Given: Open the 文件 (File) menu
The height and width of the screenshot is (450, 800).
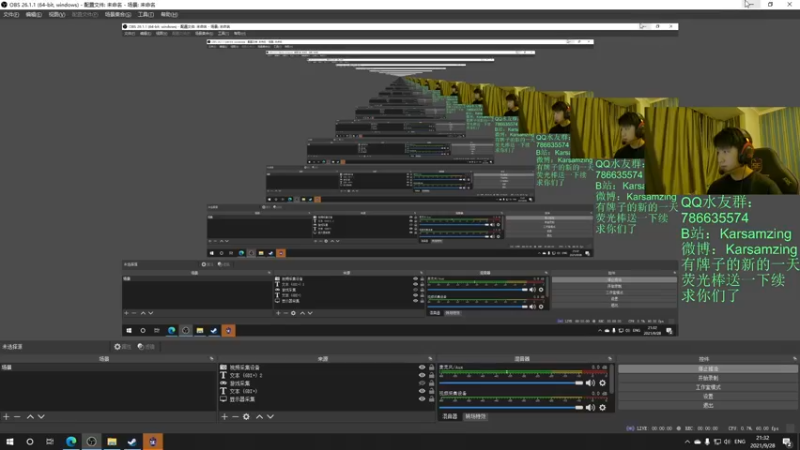Looking at the screenshot, I should pyautogui.click(x=11, y=14).
